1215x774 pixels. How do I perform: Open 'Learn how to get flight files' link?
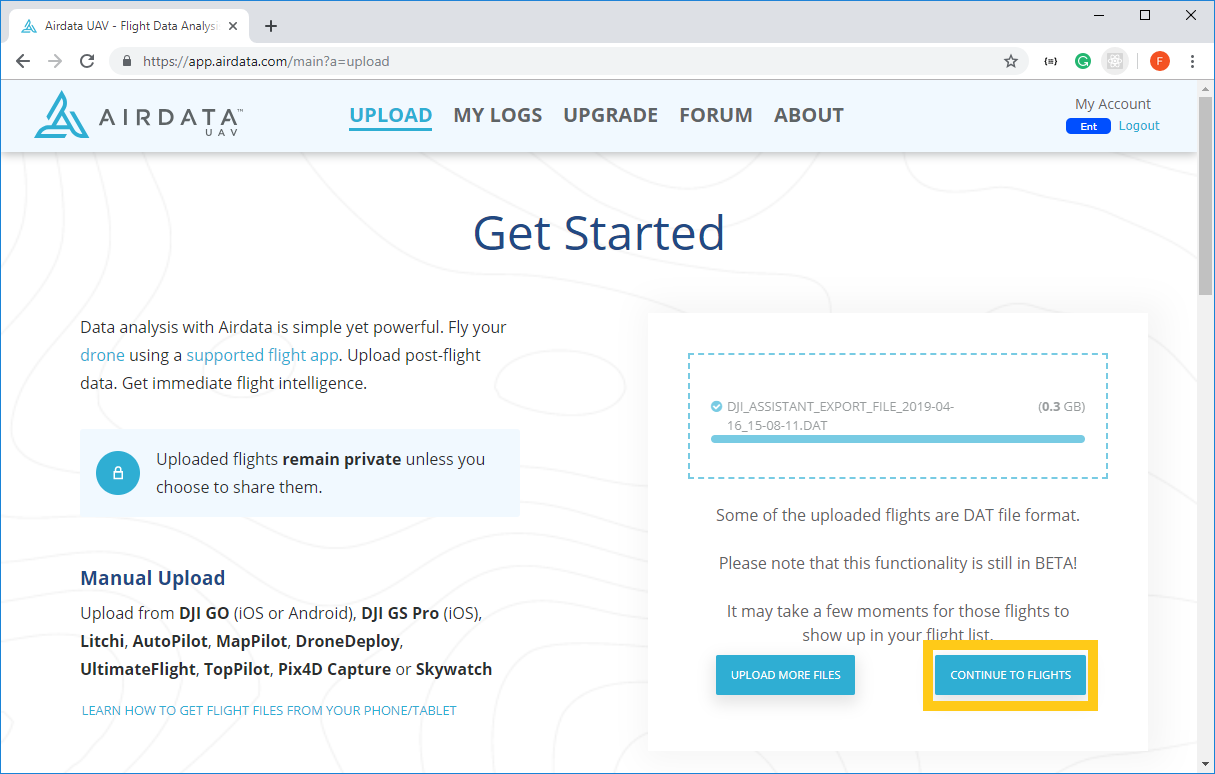pyautogui.click(x=269, y=710)
